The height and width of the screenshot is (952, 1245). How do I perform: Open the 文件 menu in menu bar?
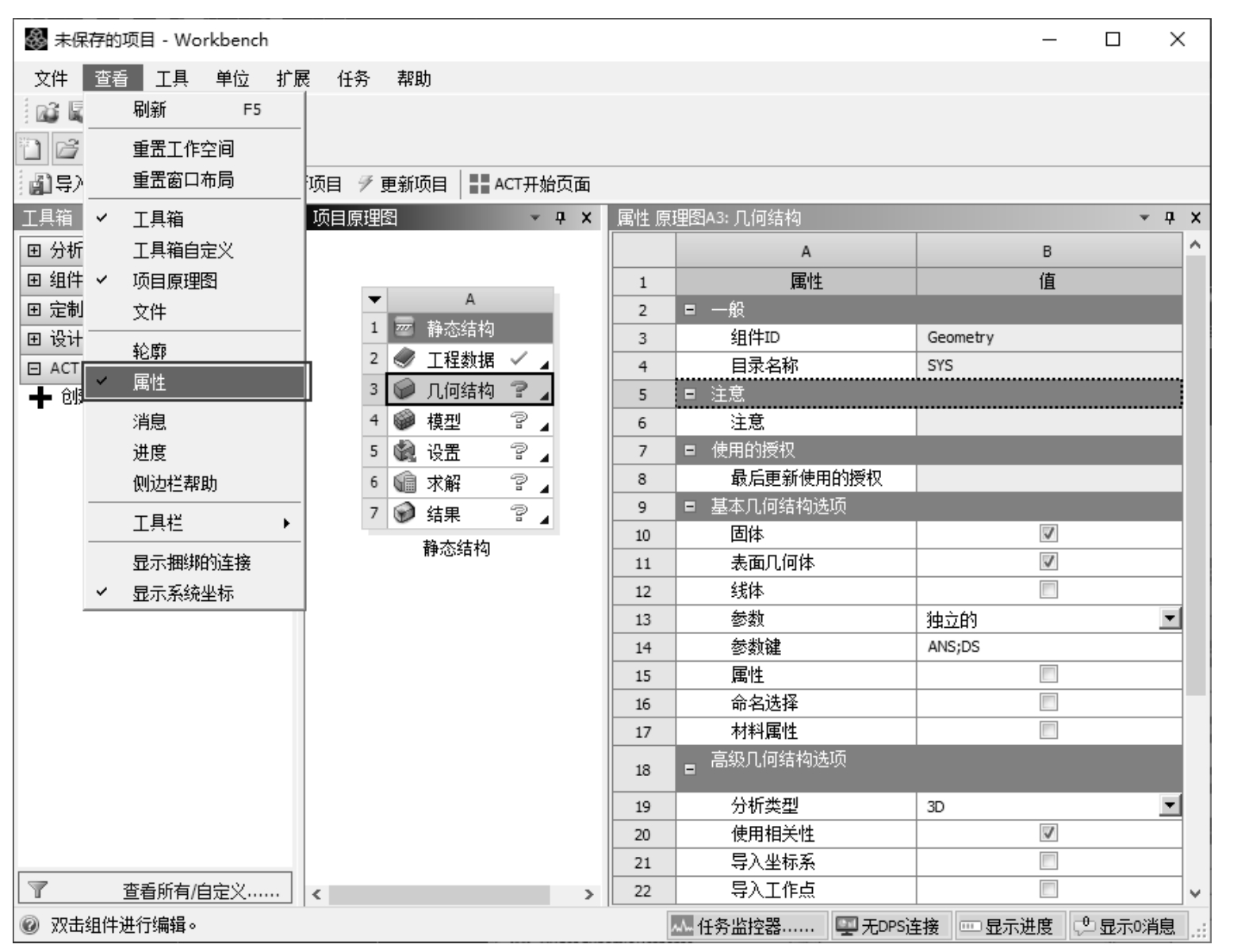click(x=51, y=78)
